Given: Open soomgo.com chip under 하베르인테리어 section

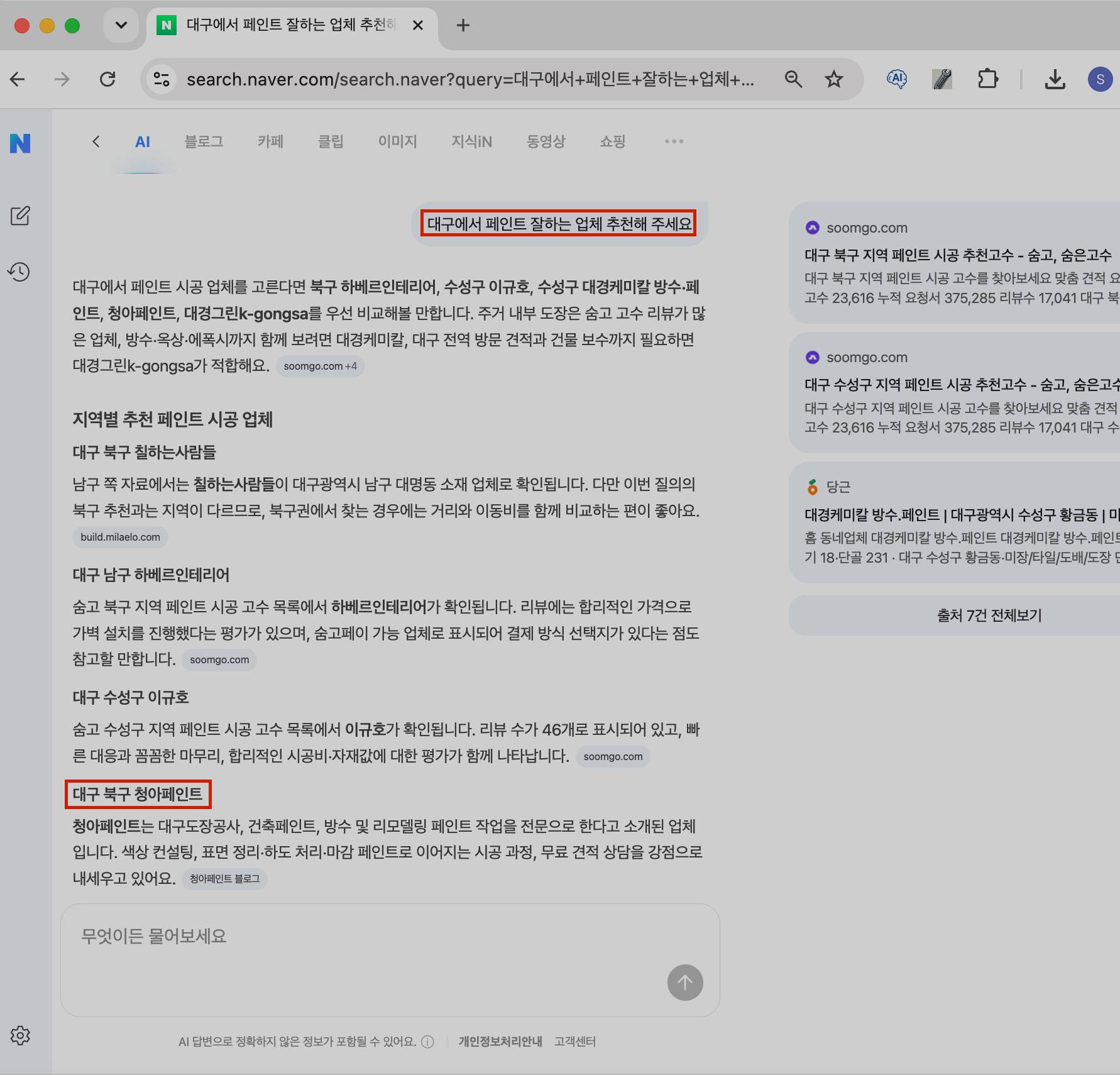Looking at the screenshot, I should tap(219, 659).
